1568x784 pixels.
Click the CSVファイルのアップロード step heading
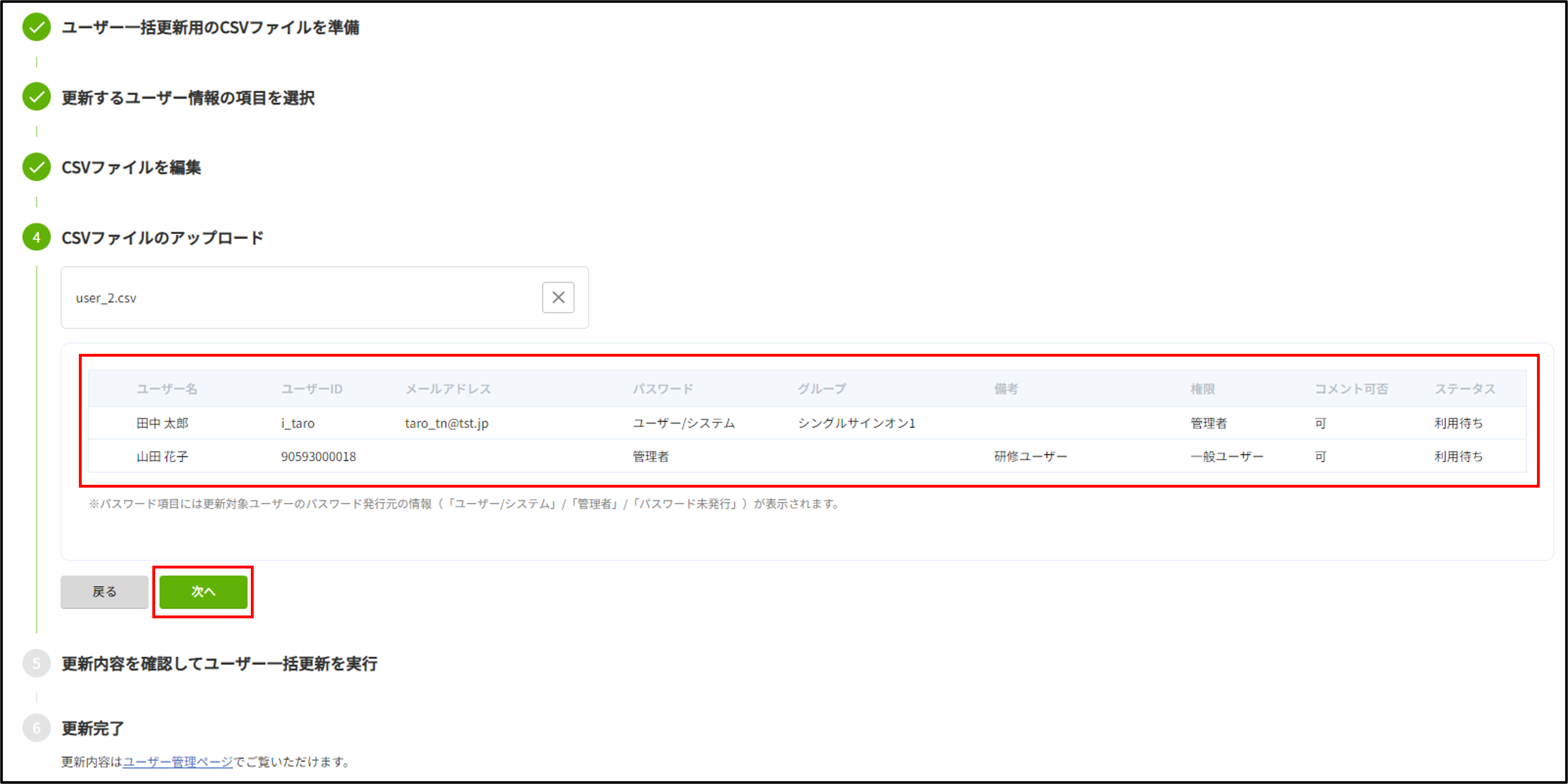pyautogui.click(x=163, y=237)
